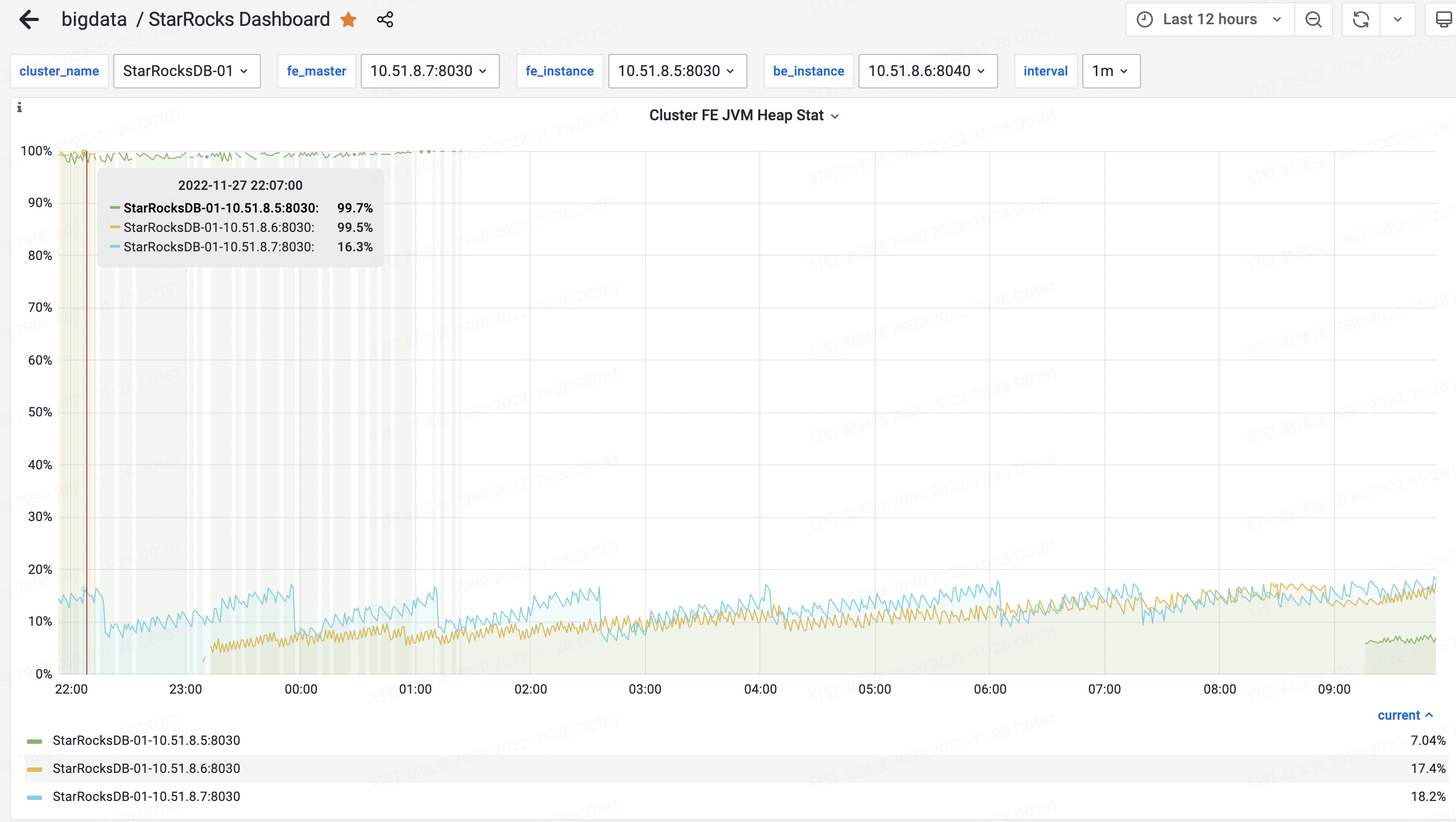
Task: Click the yellow color swatch for 10.51.8.6:8030
Action: coord(35,770)
